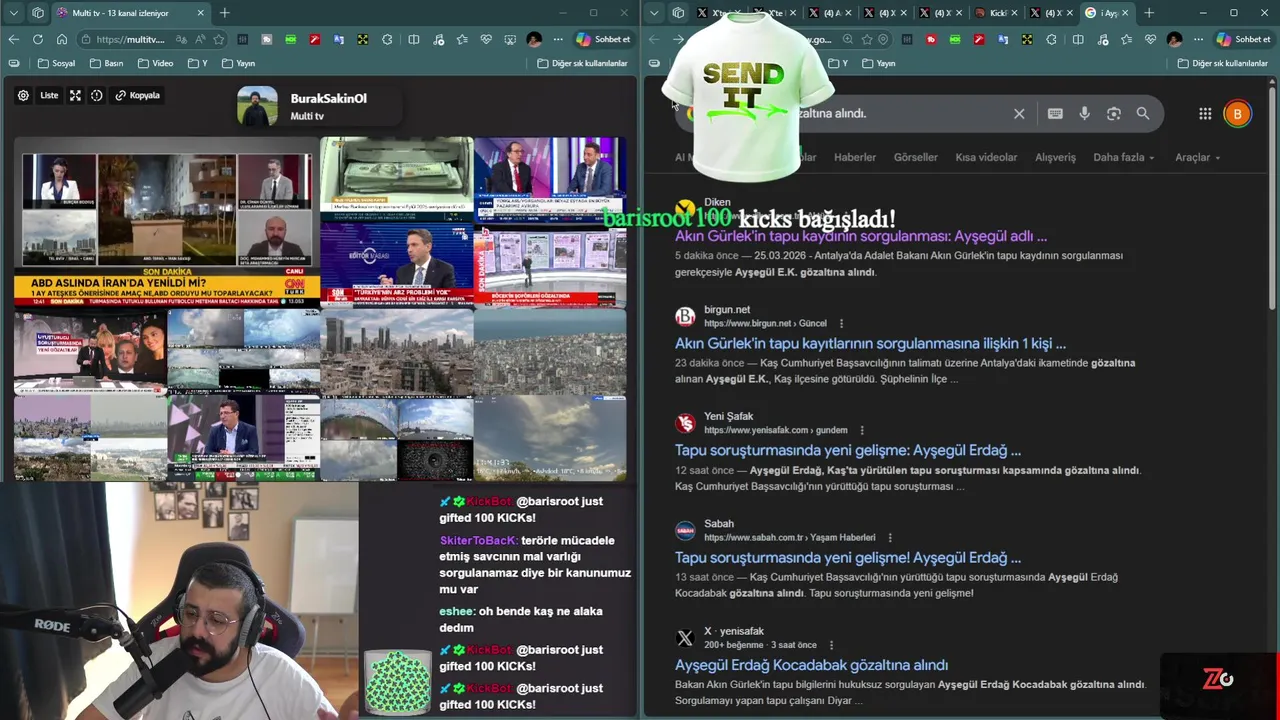The height and width of the screenshot is (720, 1280).
Task: Open screenshot tool icon in Multi tv window
Action: coord(510,39)
